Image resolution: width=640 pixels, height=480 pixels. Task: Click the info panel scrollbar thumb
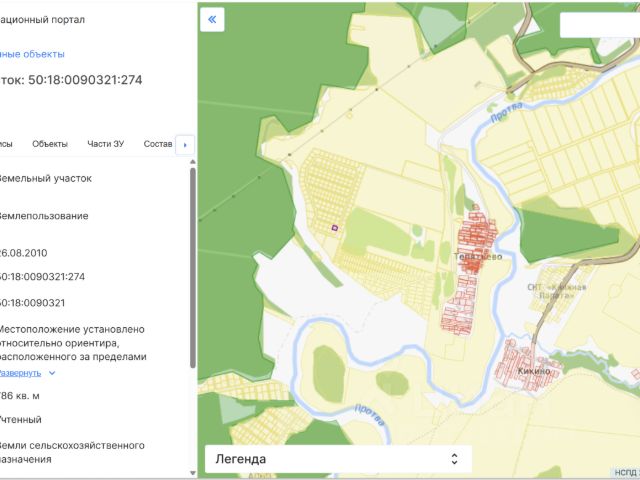[193, 268]
